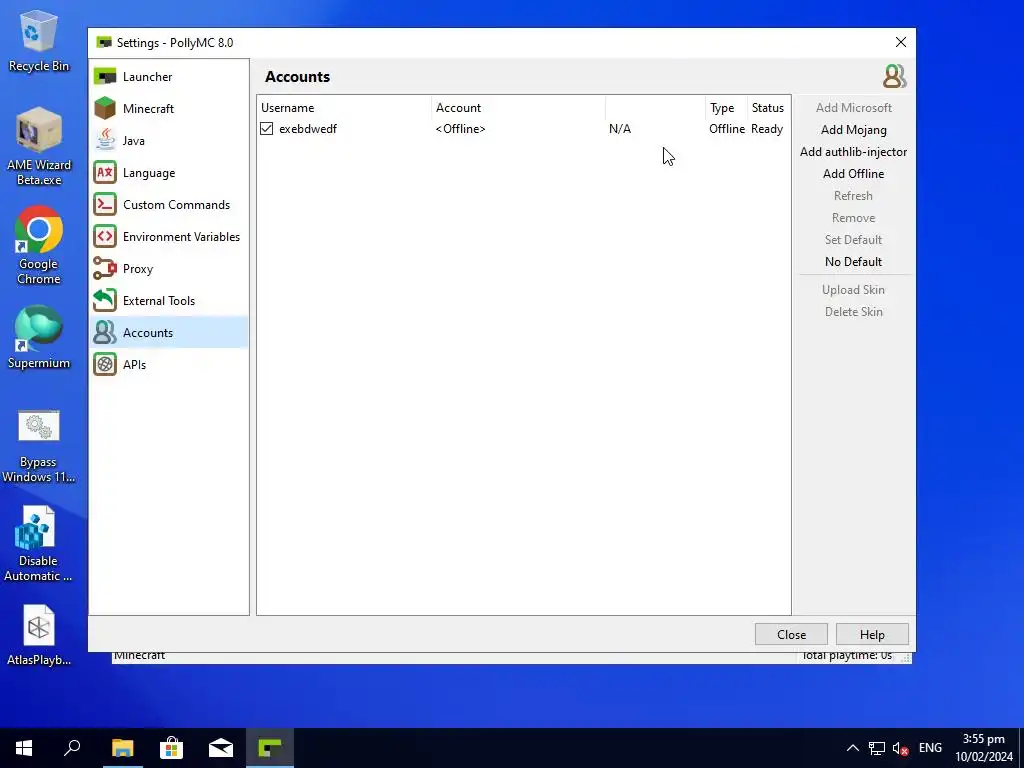The image size is (1024, 768).
Task: Show hidden system tray icons chevron
Action: click(x=853, y=748)
